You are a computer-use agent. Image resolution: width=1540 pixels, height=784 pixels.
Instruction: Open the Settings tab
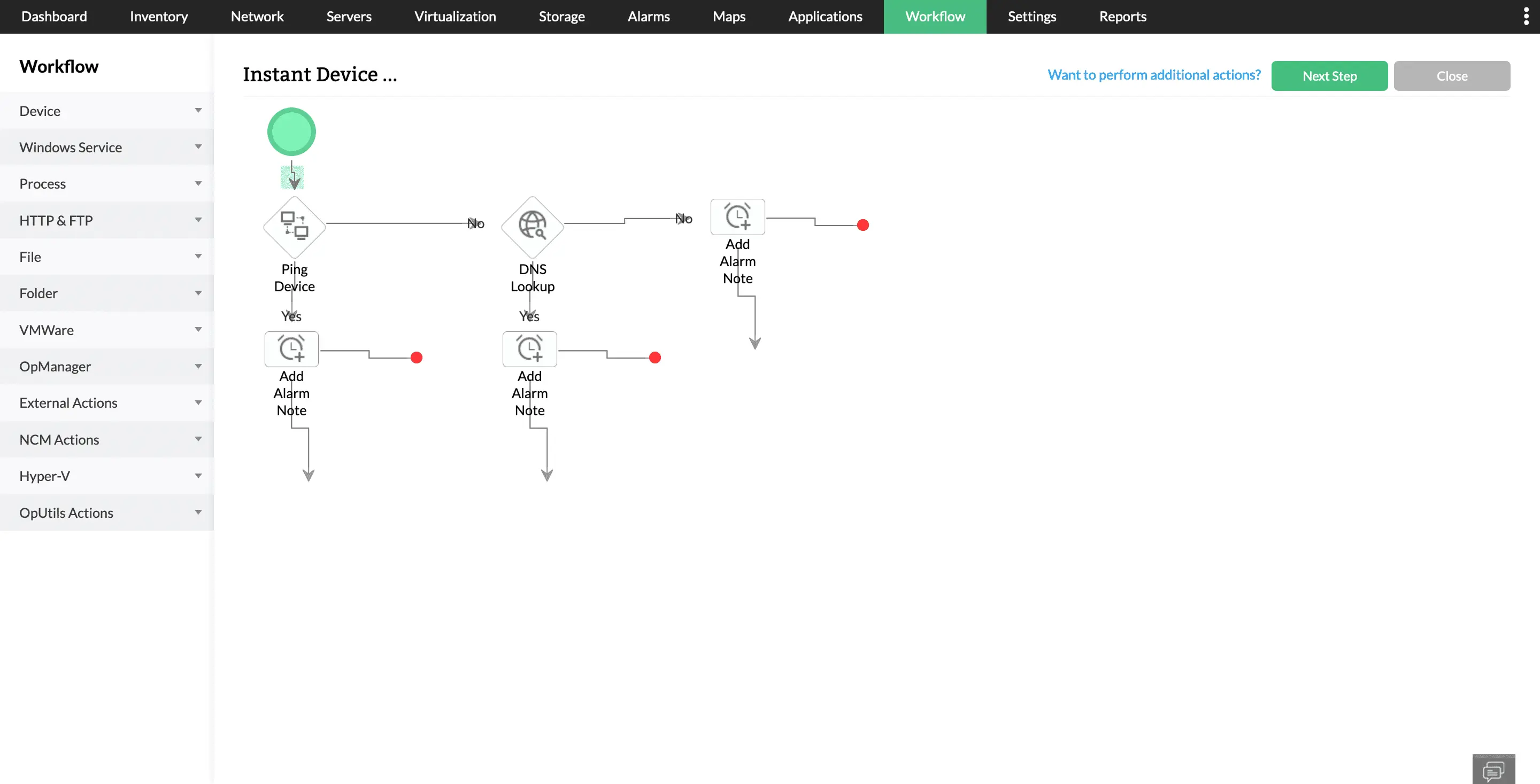click(x=1032, y=16)
